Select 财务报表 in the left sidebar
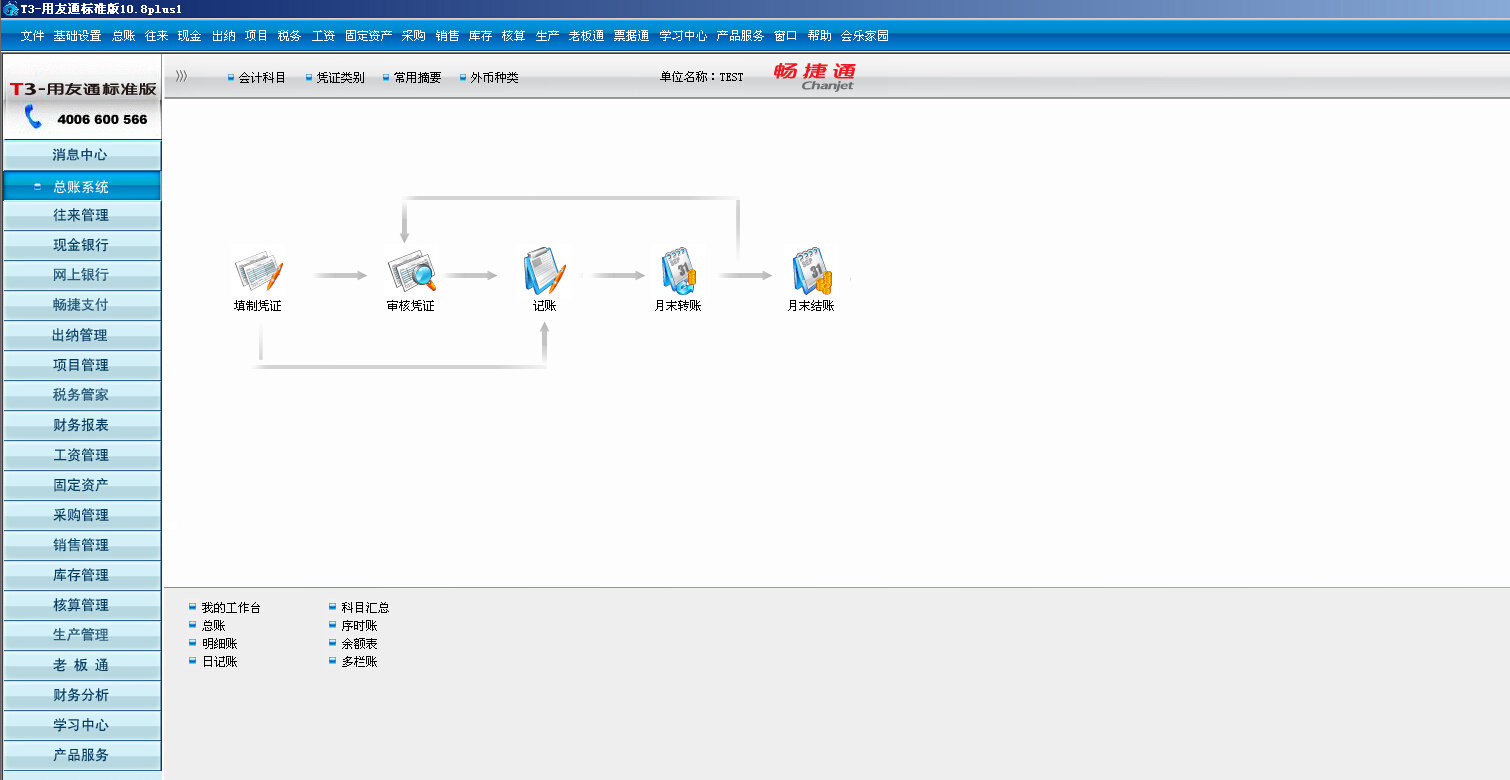1510x780 pixels. pyautogui.click(x=81, y=425)
